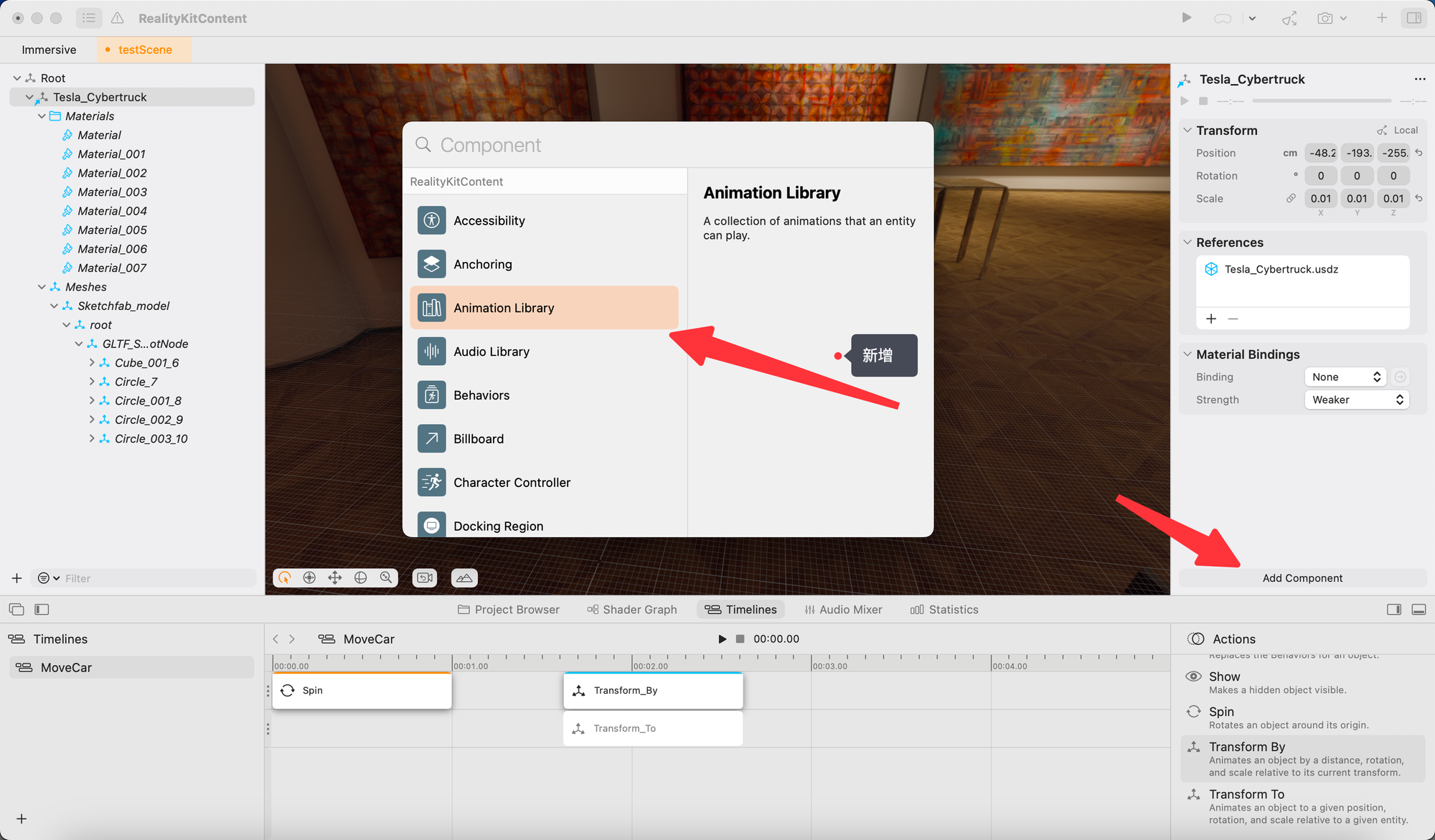Select the Transform To action
This screenshot has height=840, width=1435.
(1302, 806)
